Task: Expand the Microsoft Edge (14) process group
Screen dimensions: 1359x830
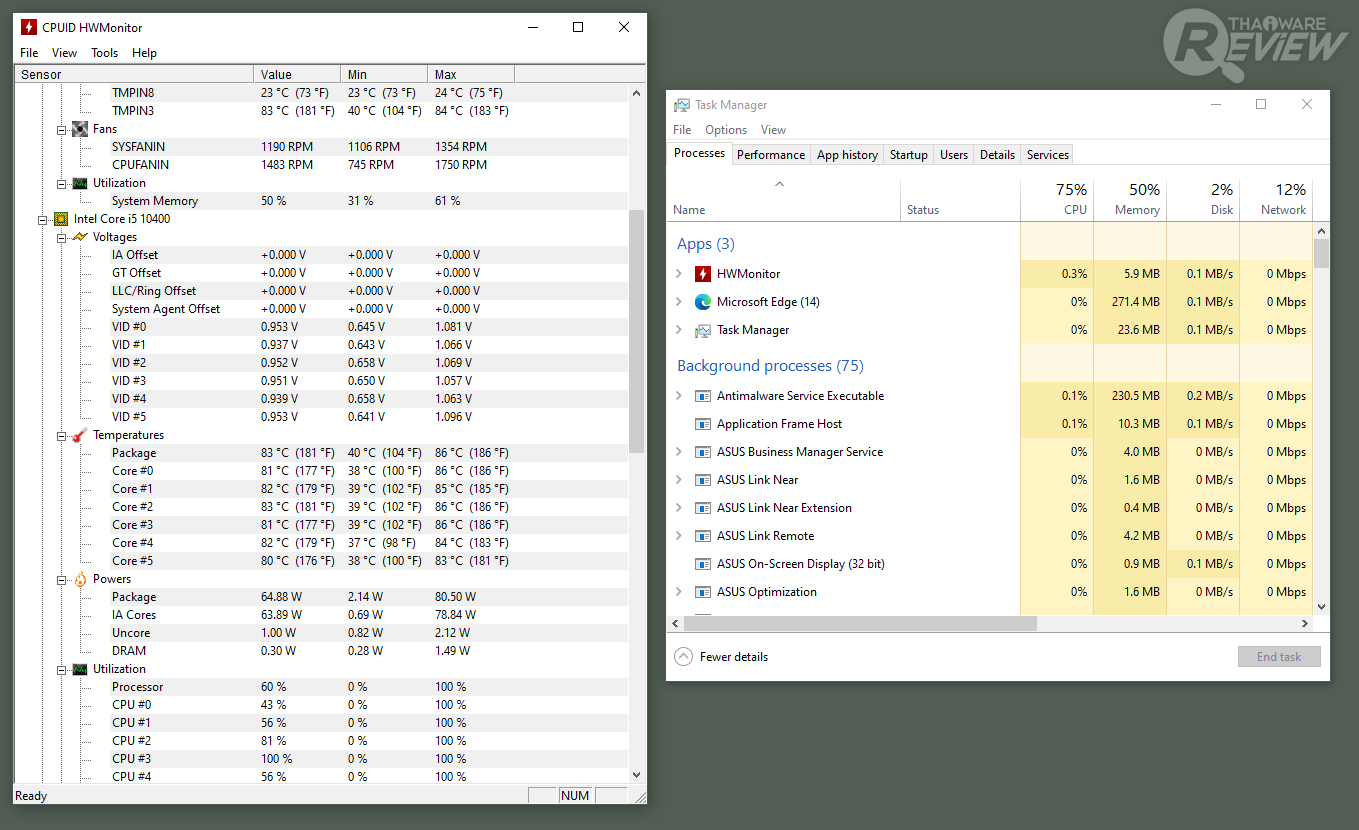Action: tap(679, 302)
